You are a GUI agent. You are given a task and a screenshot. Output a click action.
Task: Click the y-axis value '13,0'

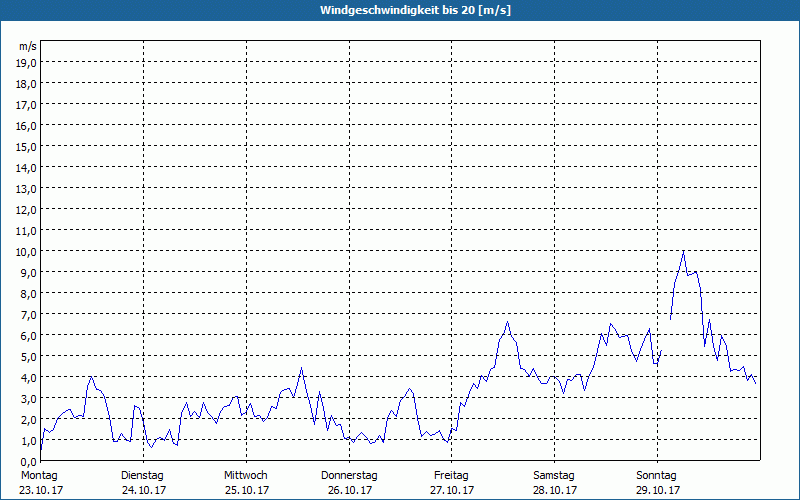pos(28,189)
